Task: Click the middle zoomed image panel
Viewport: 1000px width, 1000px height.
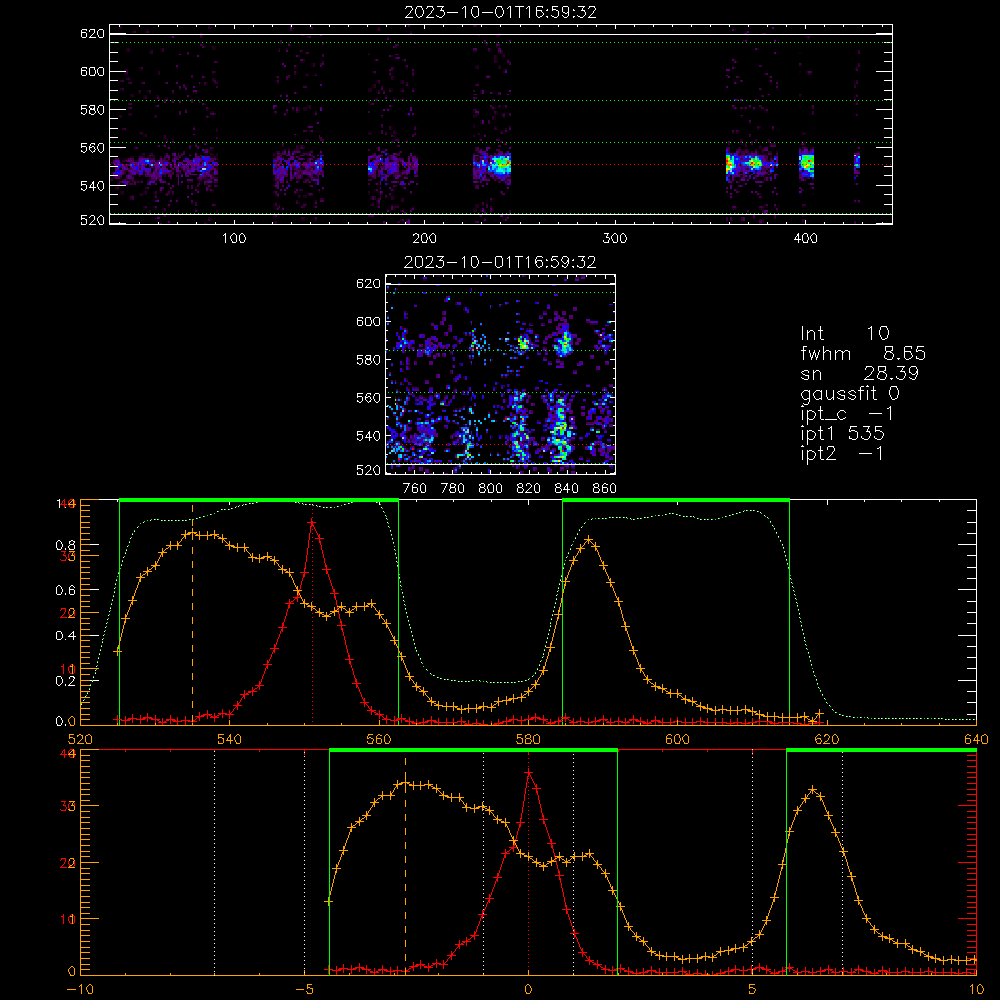Action: click(x=501, y=374)
